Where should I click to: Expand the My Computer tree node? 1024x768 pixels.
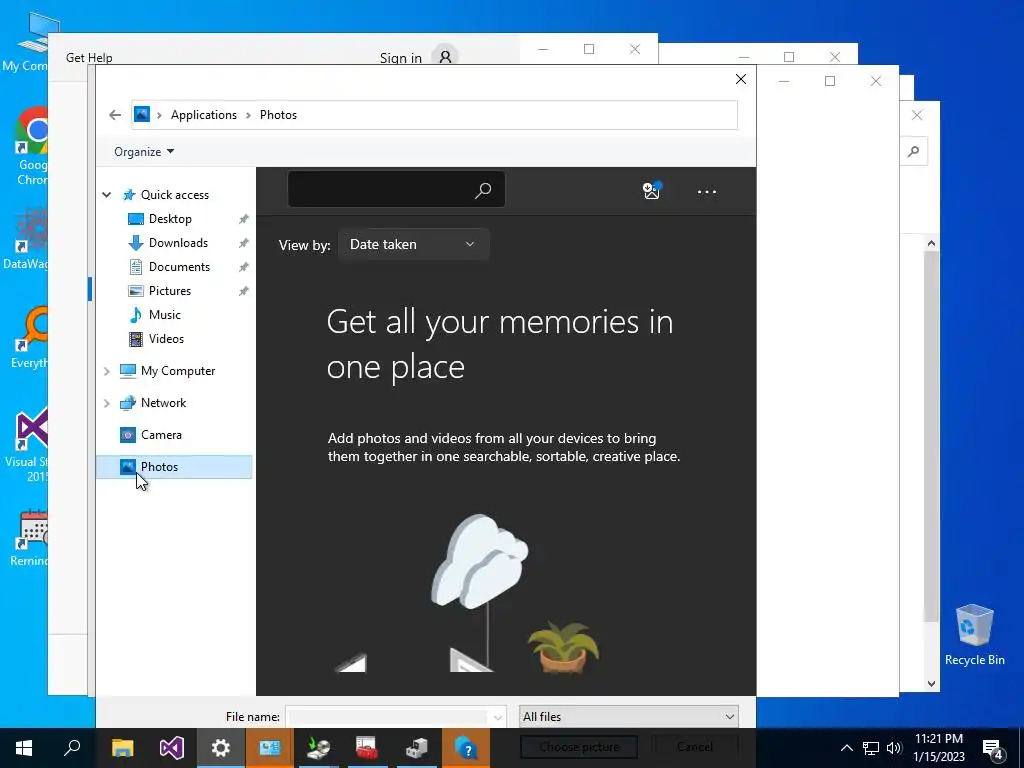pos(106,371)
